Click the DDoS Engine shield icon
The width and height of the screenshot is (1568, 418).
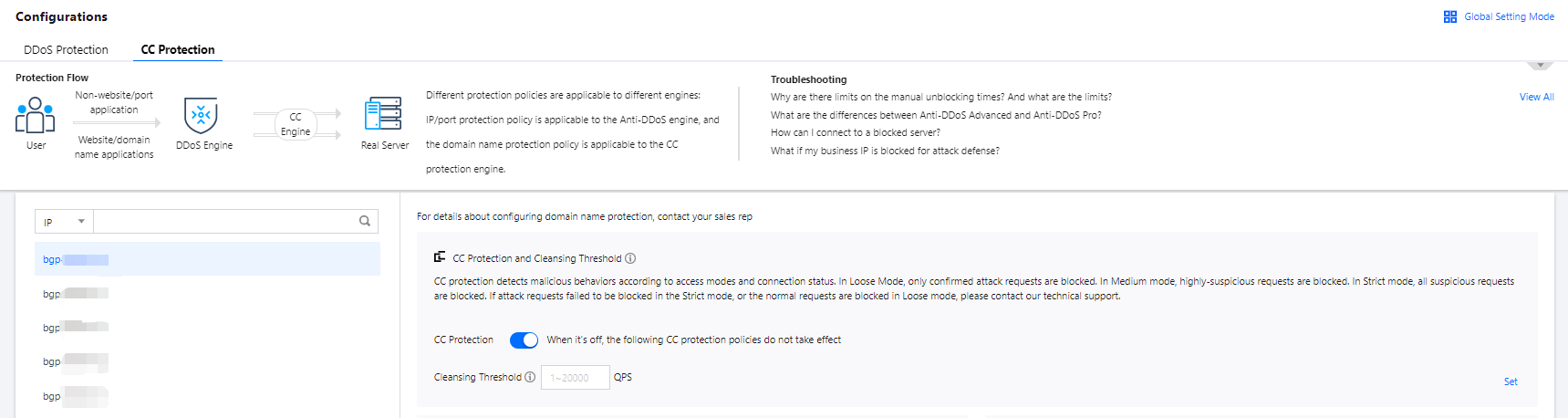(201, 116)
